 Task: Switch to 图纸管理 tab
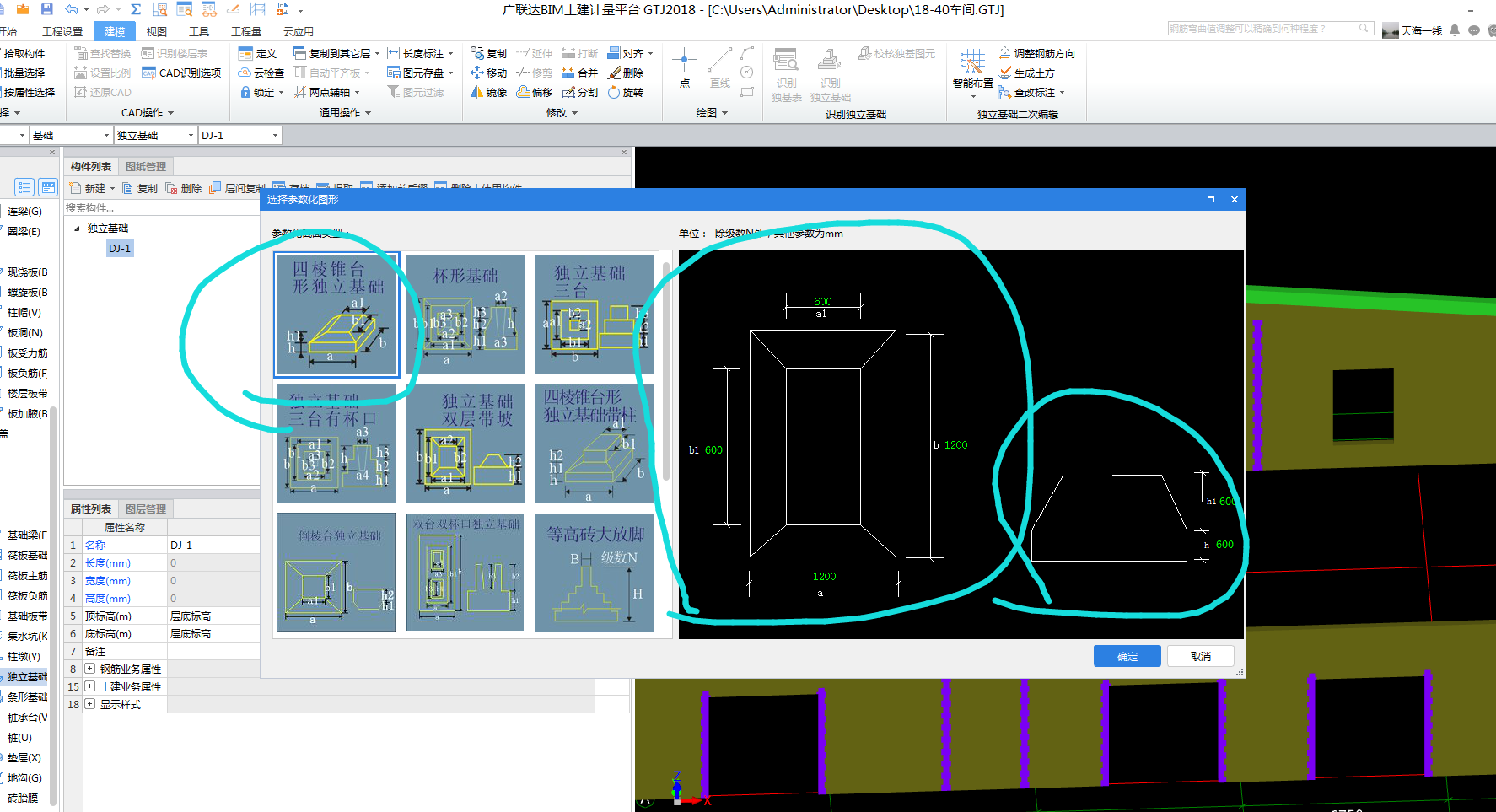click(x=146, y=166)
